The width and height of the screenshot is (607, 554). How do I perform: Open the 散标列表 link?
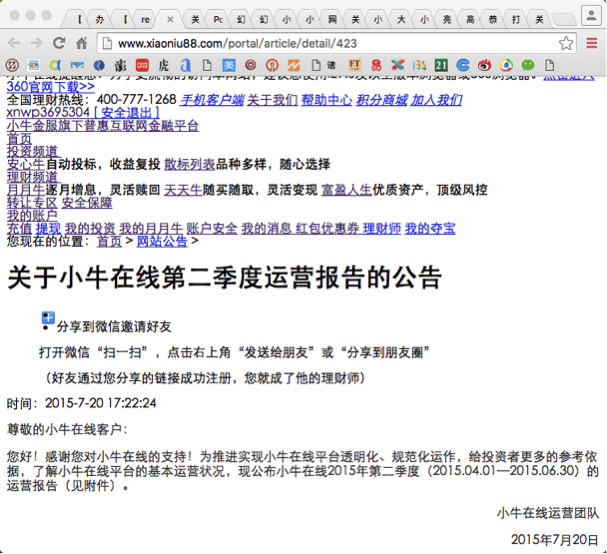(190, 164)
